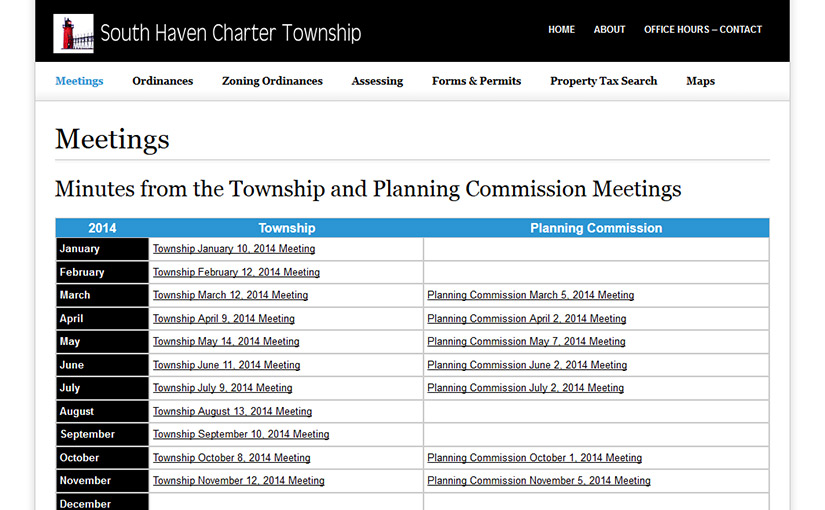View Planning Commission July 2, 2014 Meeting

[526, 388]
